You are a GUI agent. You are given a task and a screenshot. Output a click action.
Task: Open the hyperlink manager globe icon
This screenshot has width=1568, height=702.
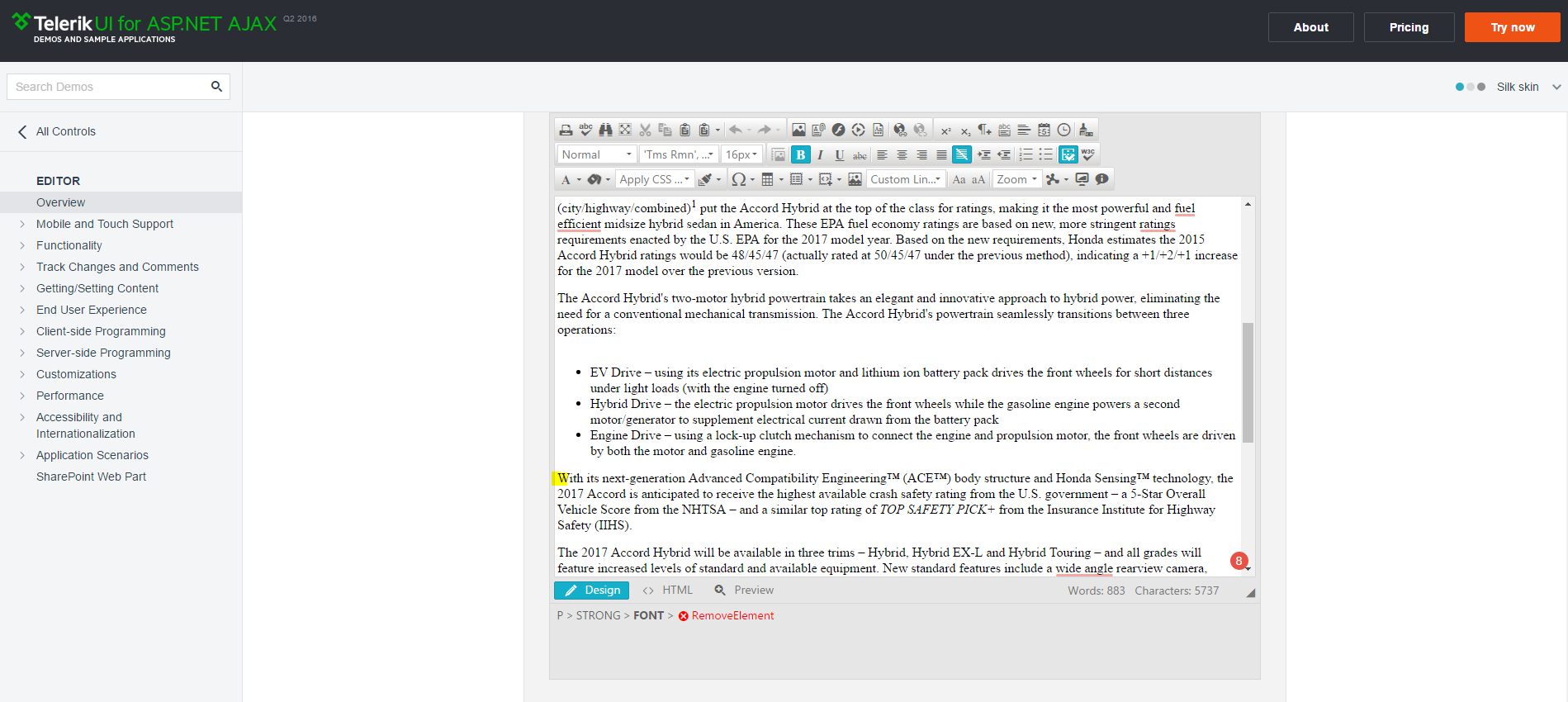(x=900, y=130)
